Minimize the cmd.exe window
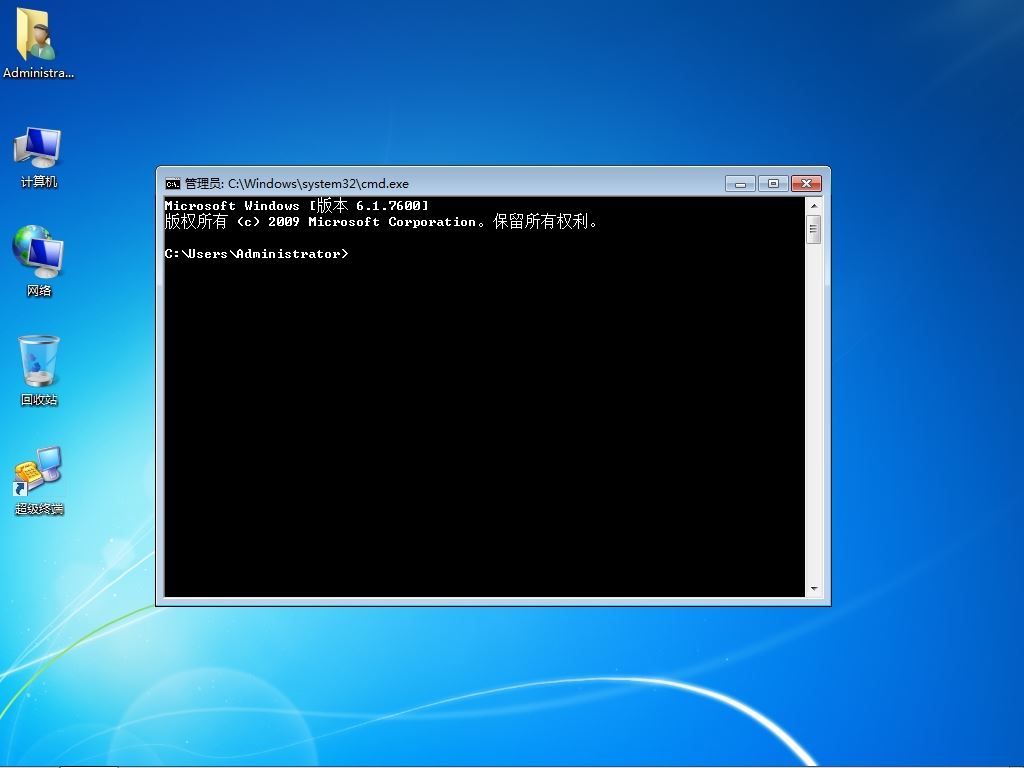1024x768 pixels. [740, 184]
